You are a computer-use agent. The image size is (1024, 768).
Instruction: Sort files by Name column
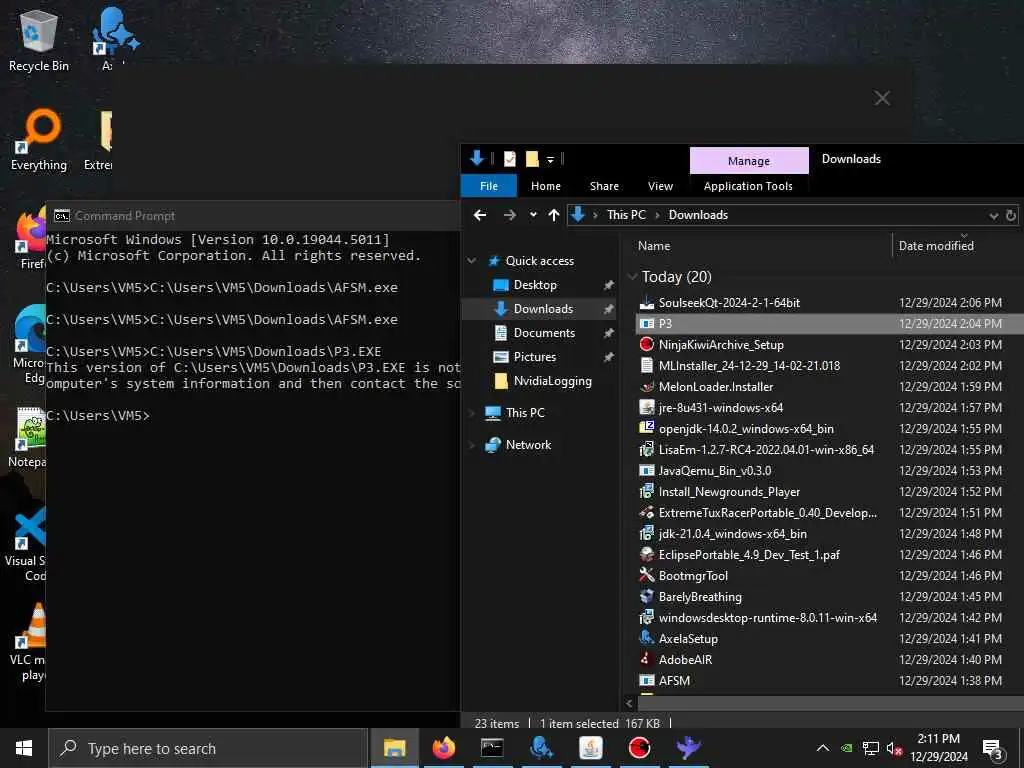(654, 246)
